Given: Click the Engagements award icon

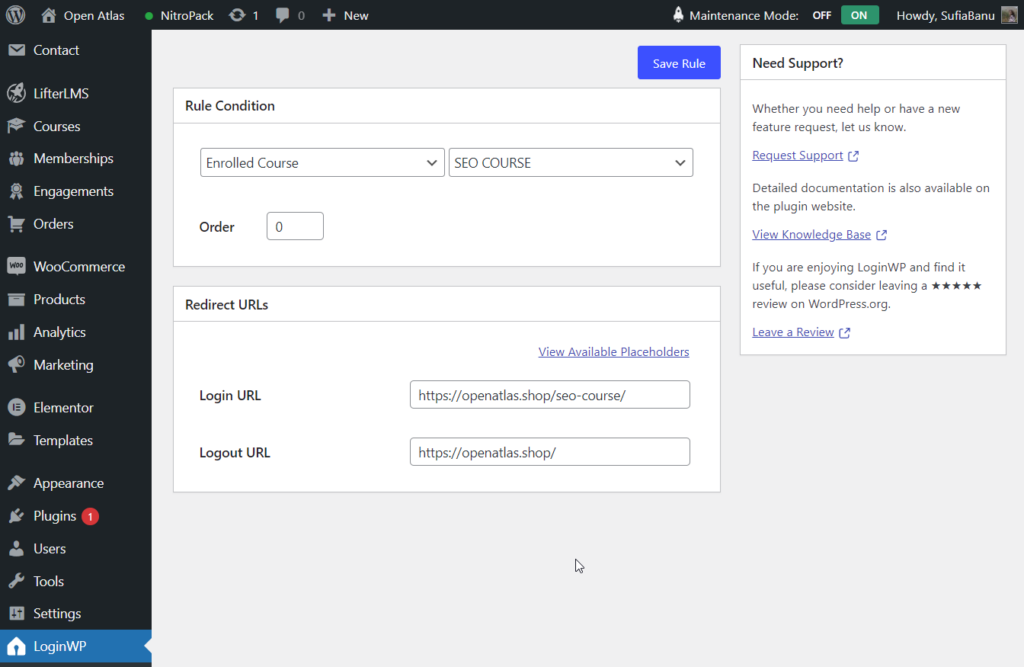Looking at the screenshot, I should click(x=16, y=191).
